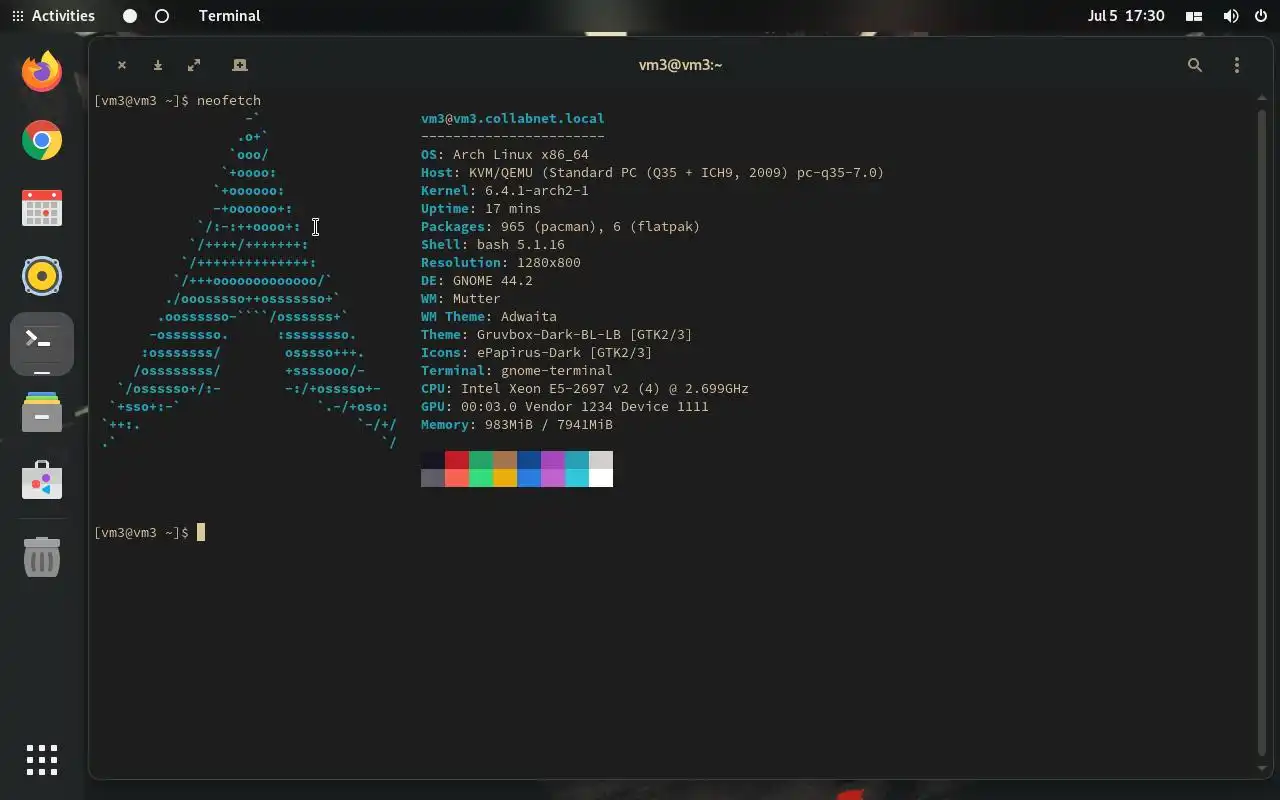This screenshot has height=800, width=1280.
Task: Click the "Host: KVM/QEMU" line
Action: [x=653, y=173]
